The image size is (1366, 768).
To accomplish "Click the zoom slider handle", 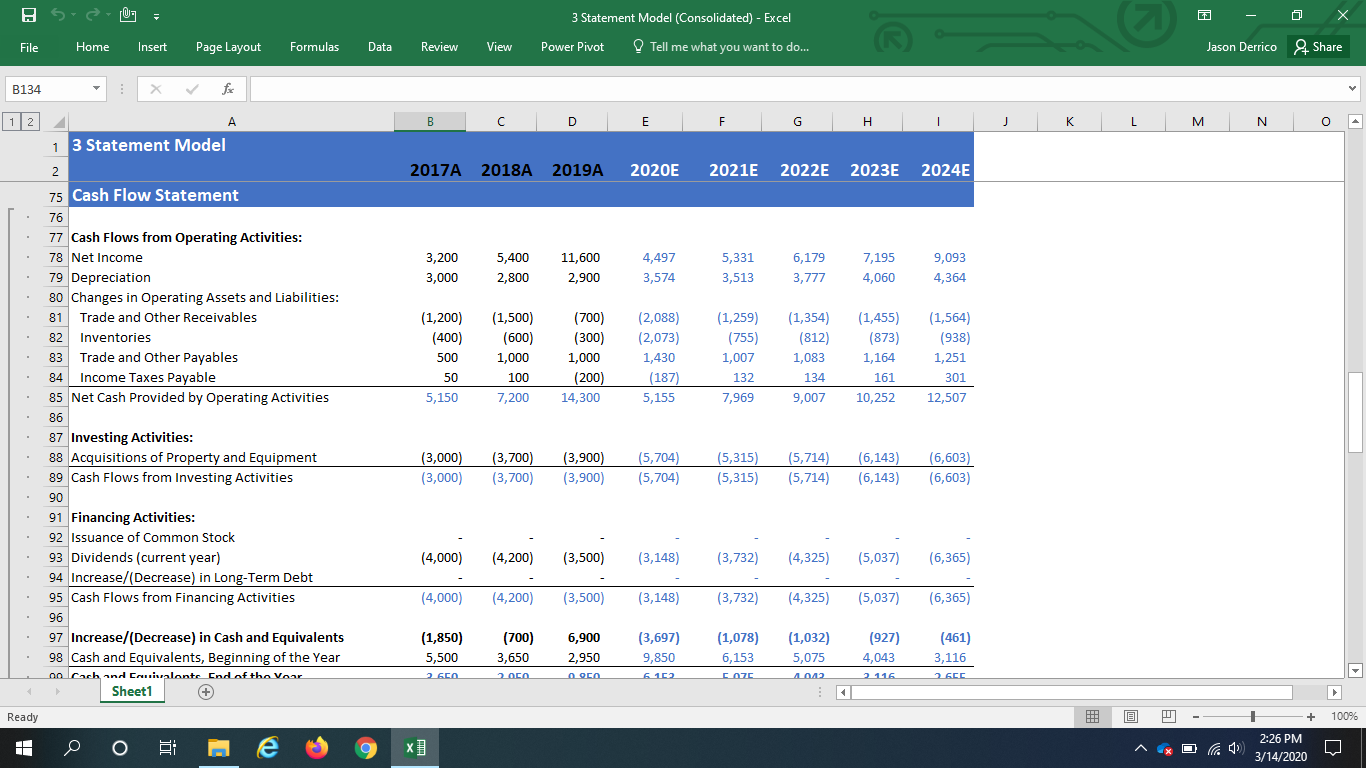I will pos(1253,717).
